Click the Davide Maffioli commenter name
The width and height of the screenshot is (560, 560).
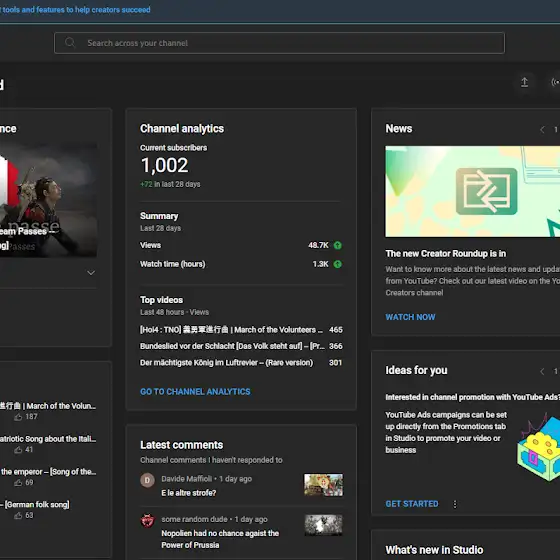coord(186,479)
